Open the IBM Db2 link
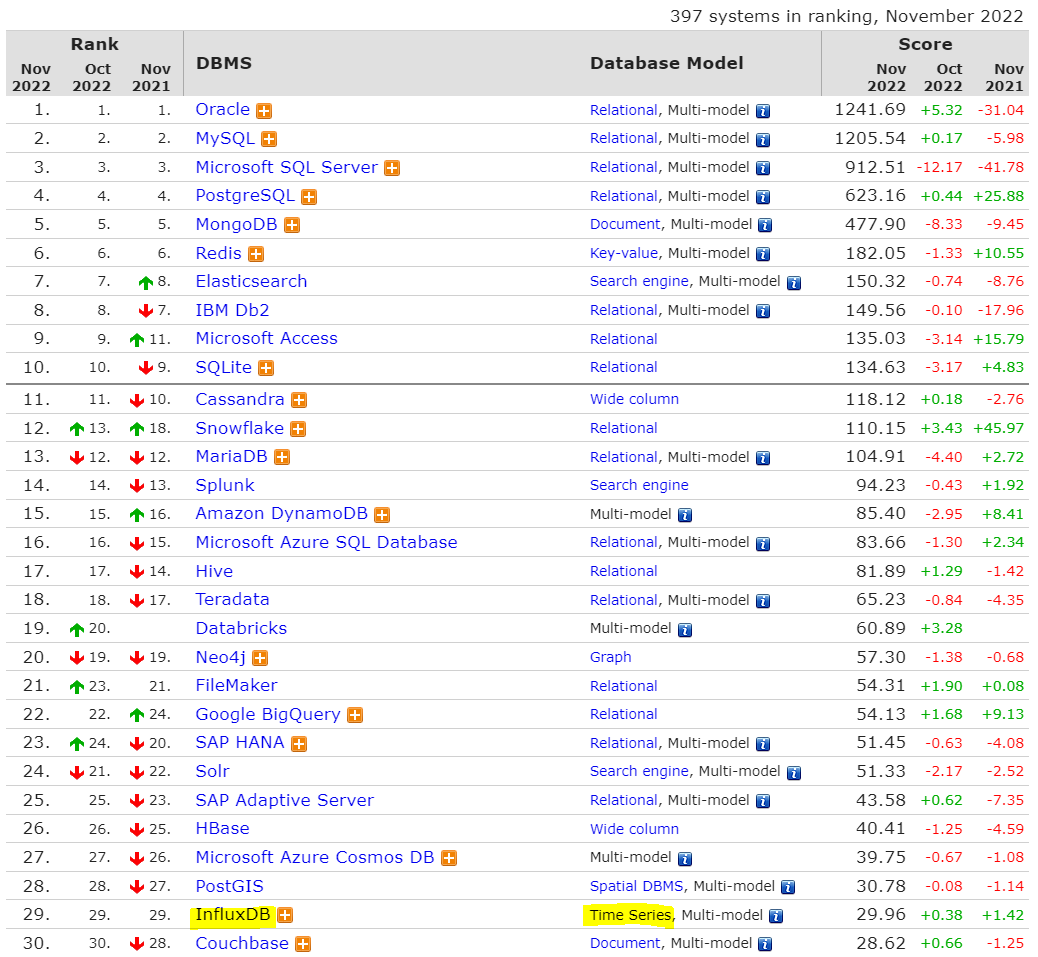This screenshot has height=957, width=1038. (x=232, y=310)
